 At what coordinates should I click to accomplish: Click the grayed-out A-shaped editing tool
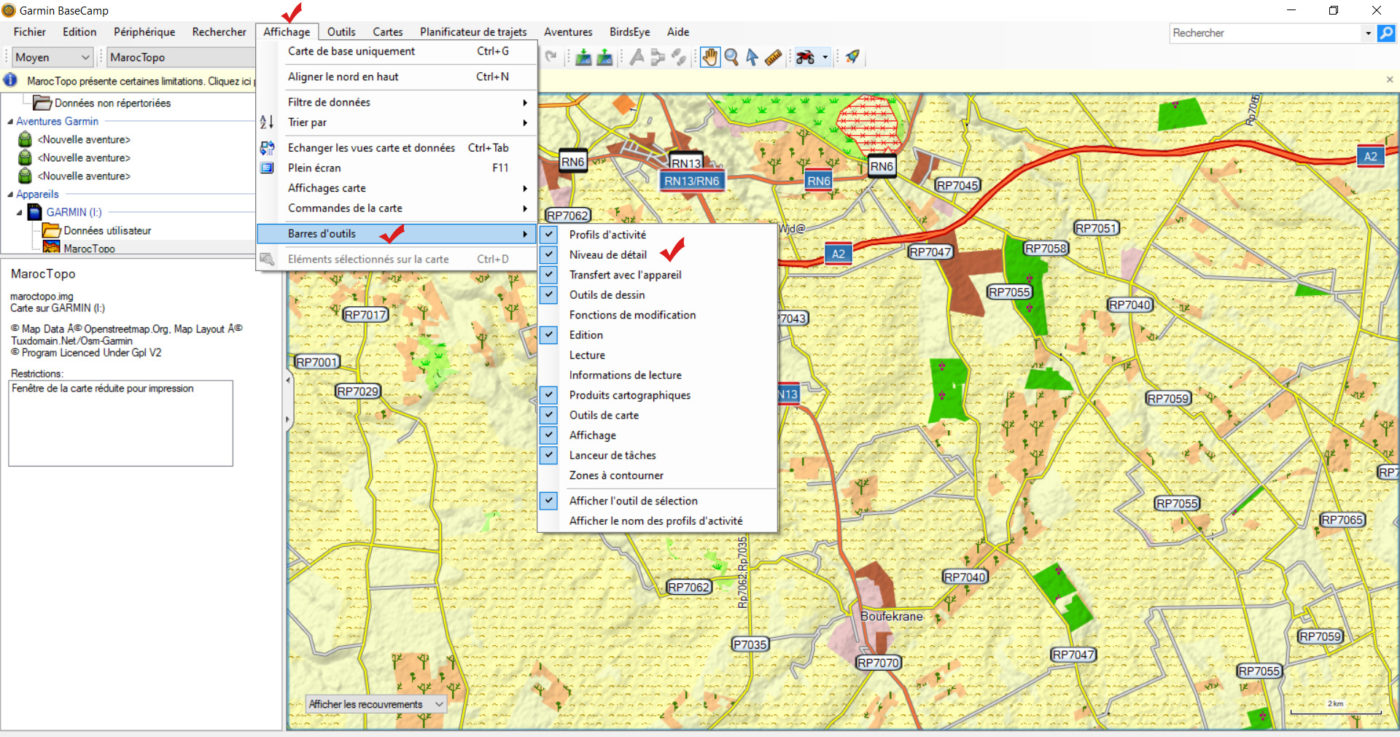tap(637, 57)
